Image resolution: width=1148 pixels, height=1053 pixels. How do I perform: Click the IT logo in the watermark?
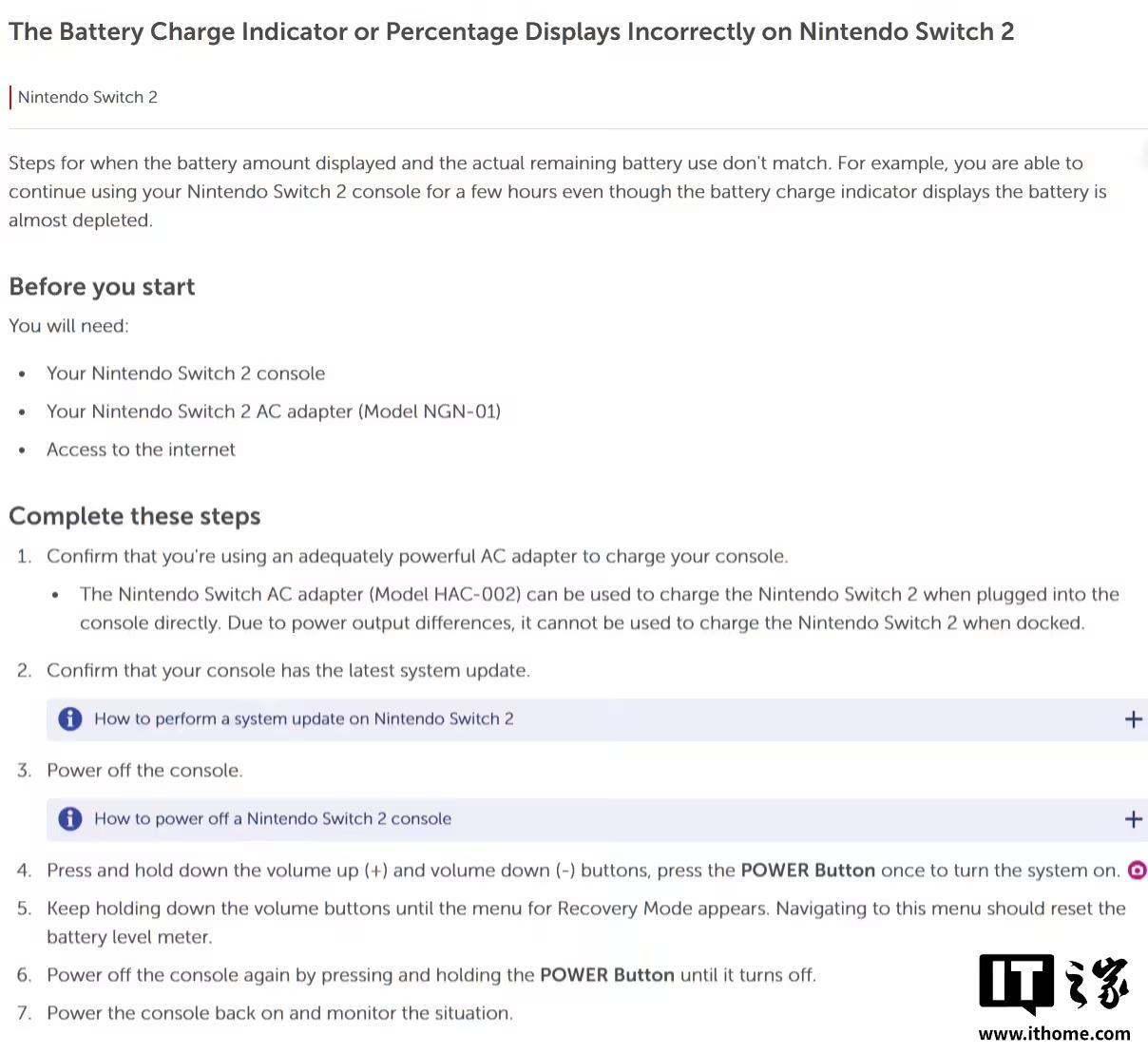(x=1016, y=985)
